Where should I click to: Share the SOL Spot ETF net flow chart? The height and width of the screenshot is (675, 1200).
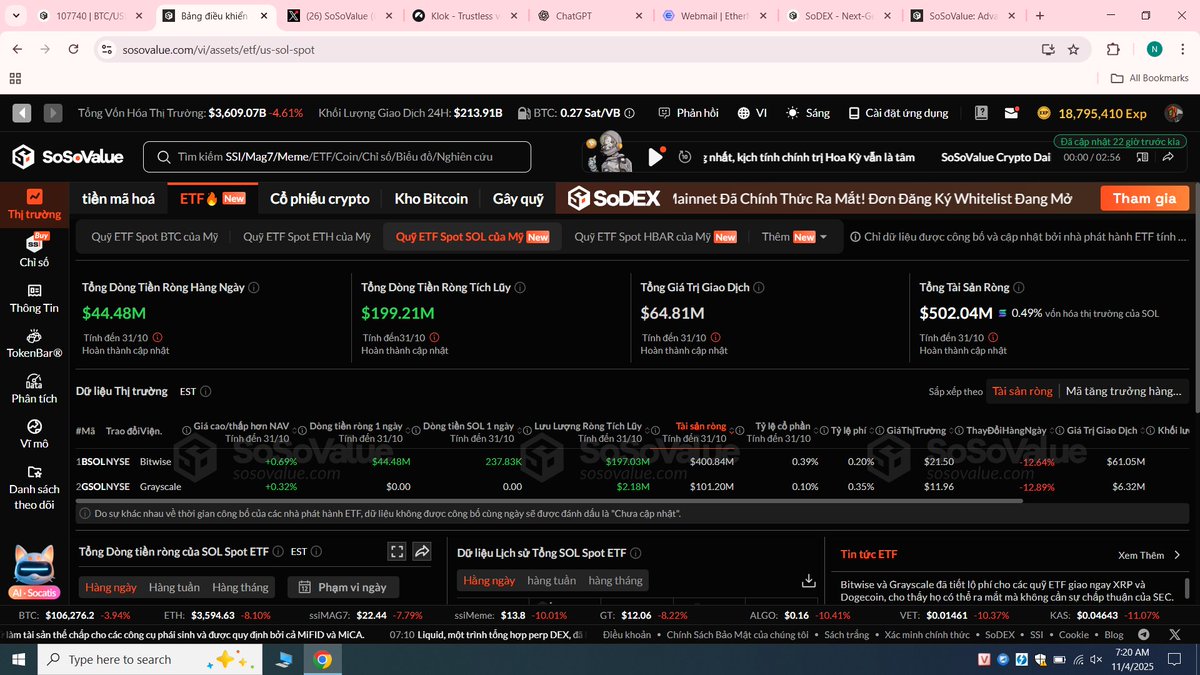coord(422,551)
